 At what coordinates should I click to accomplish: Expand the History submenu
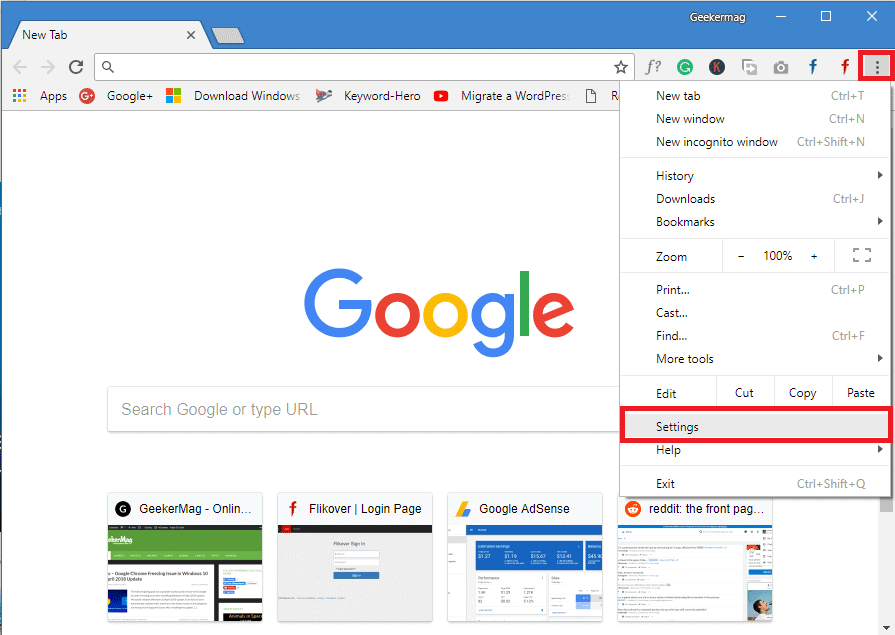755,176
